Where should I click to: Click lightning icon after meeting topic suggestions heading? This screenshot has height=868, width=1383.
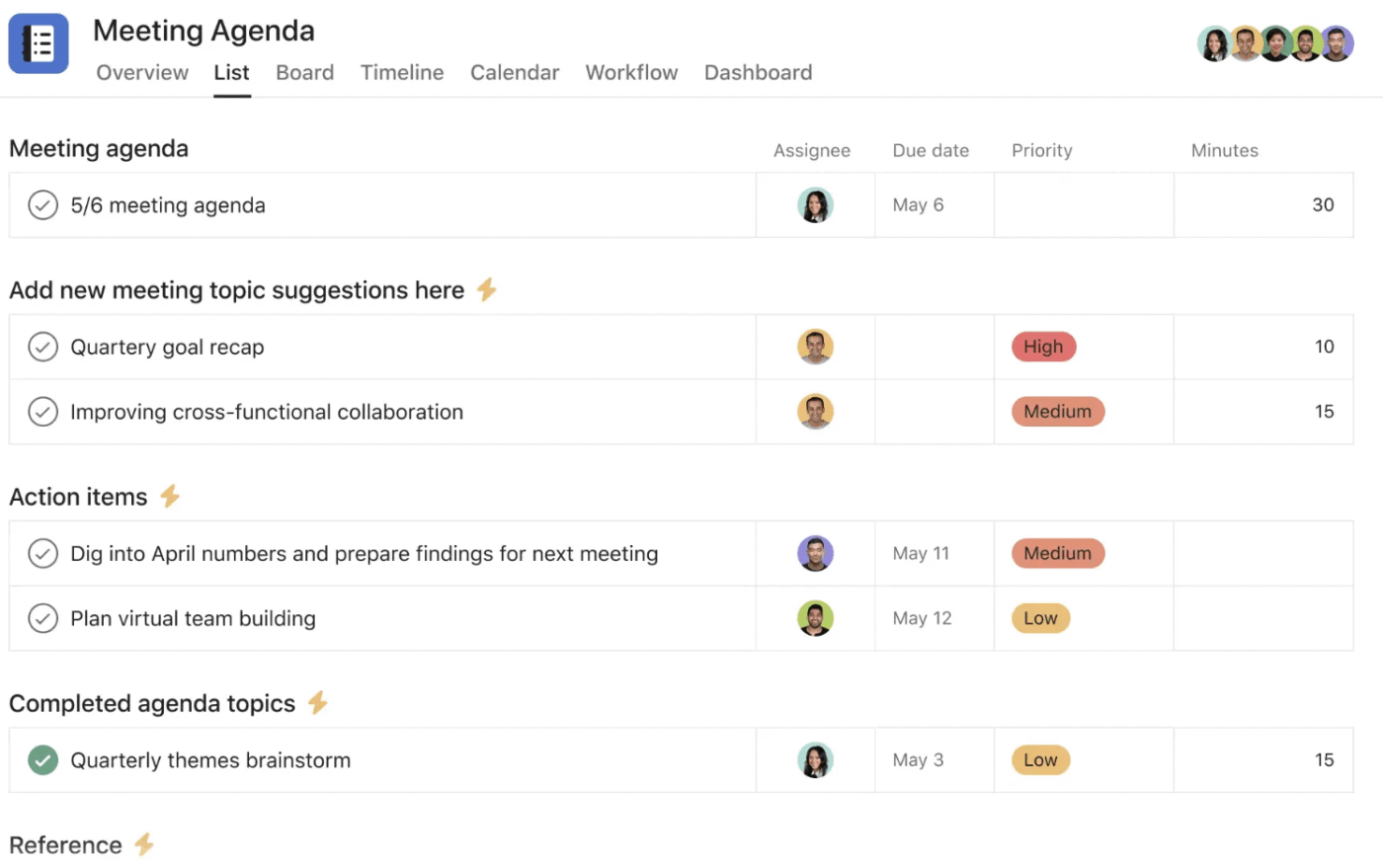click(x=486, y=289)
